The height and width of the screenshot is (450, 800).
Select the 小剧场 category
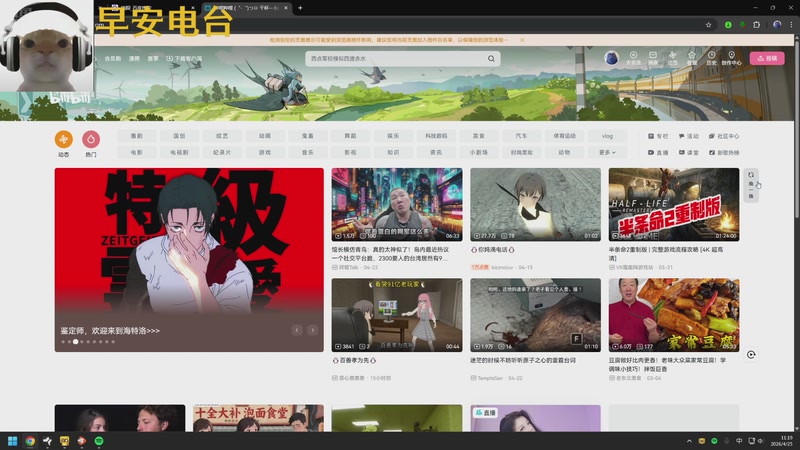tap(479, 153)
